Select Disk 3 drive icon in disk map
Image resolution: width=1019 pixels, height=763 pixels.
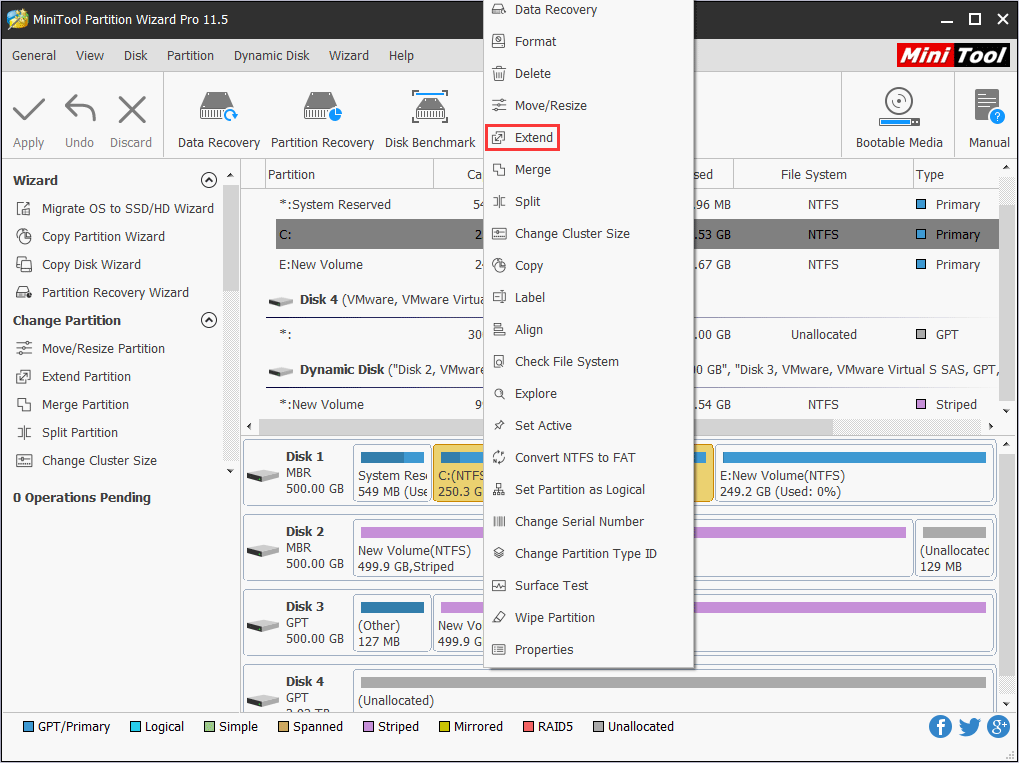263,626
